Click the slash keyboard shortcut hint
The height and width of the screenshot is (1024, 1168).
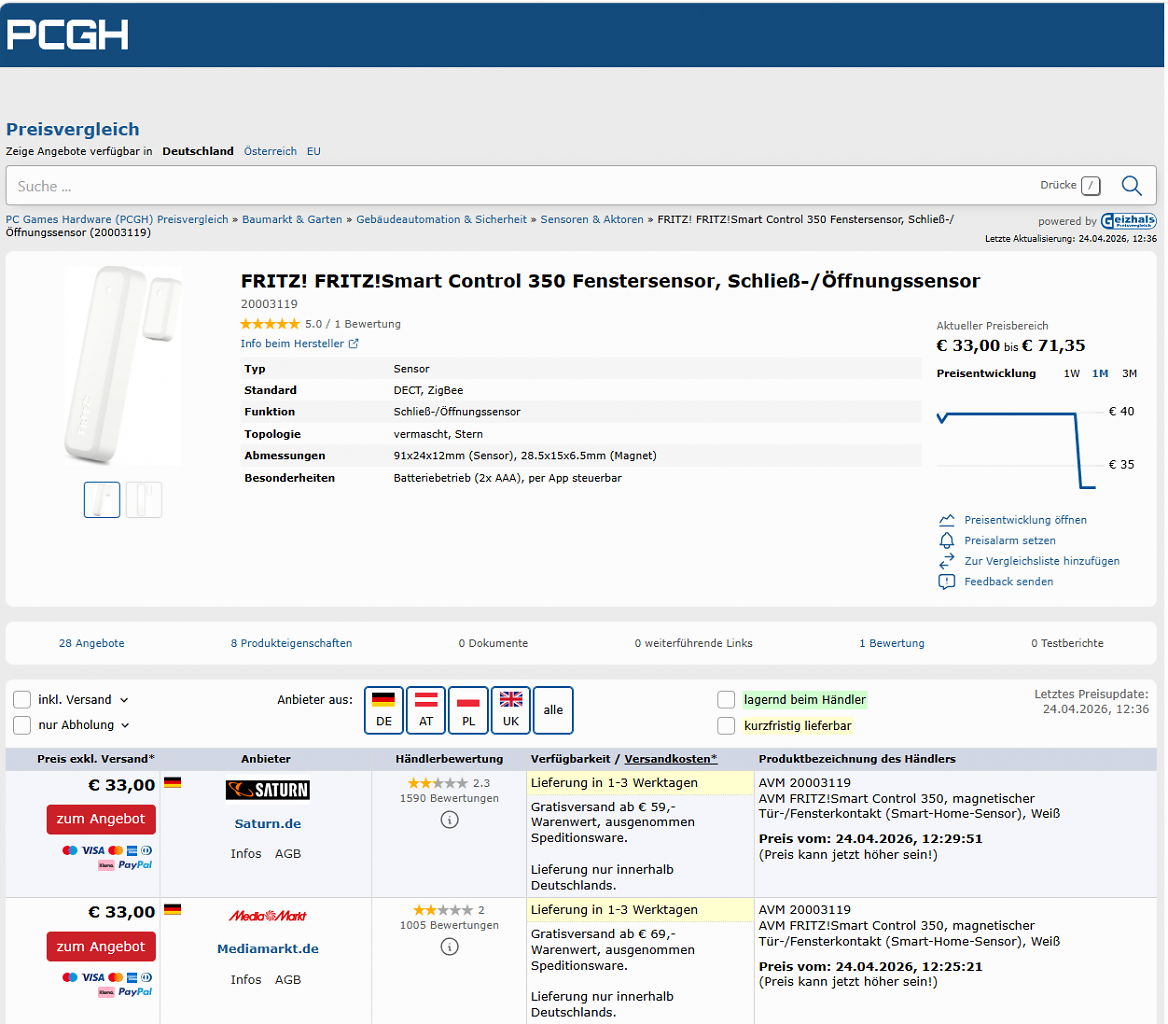(x=1091, y=185)
